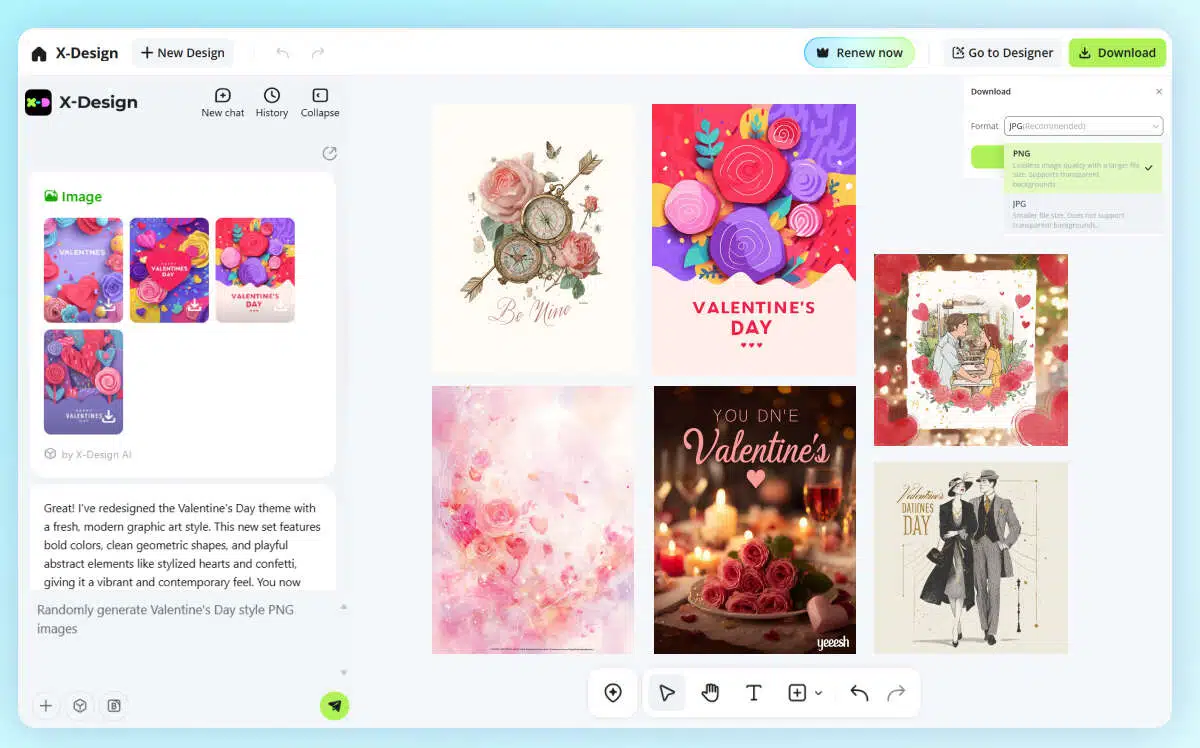Image resolution: width=1200 pixels, height=748 pixels.
Task: Open the chat History panel
Action: (271, 102)
